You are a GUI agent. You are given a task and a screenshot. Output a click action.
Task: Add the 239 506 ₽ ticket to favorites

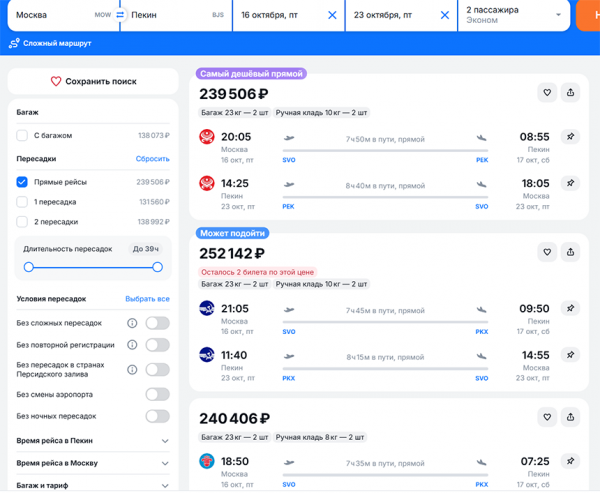[547, 92]
